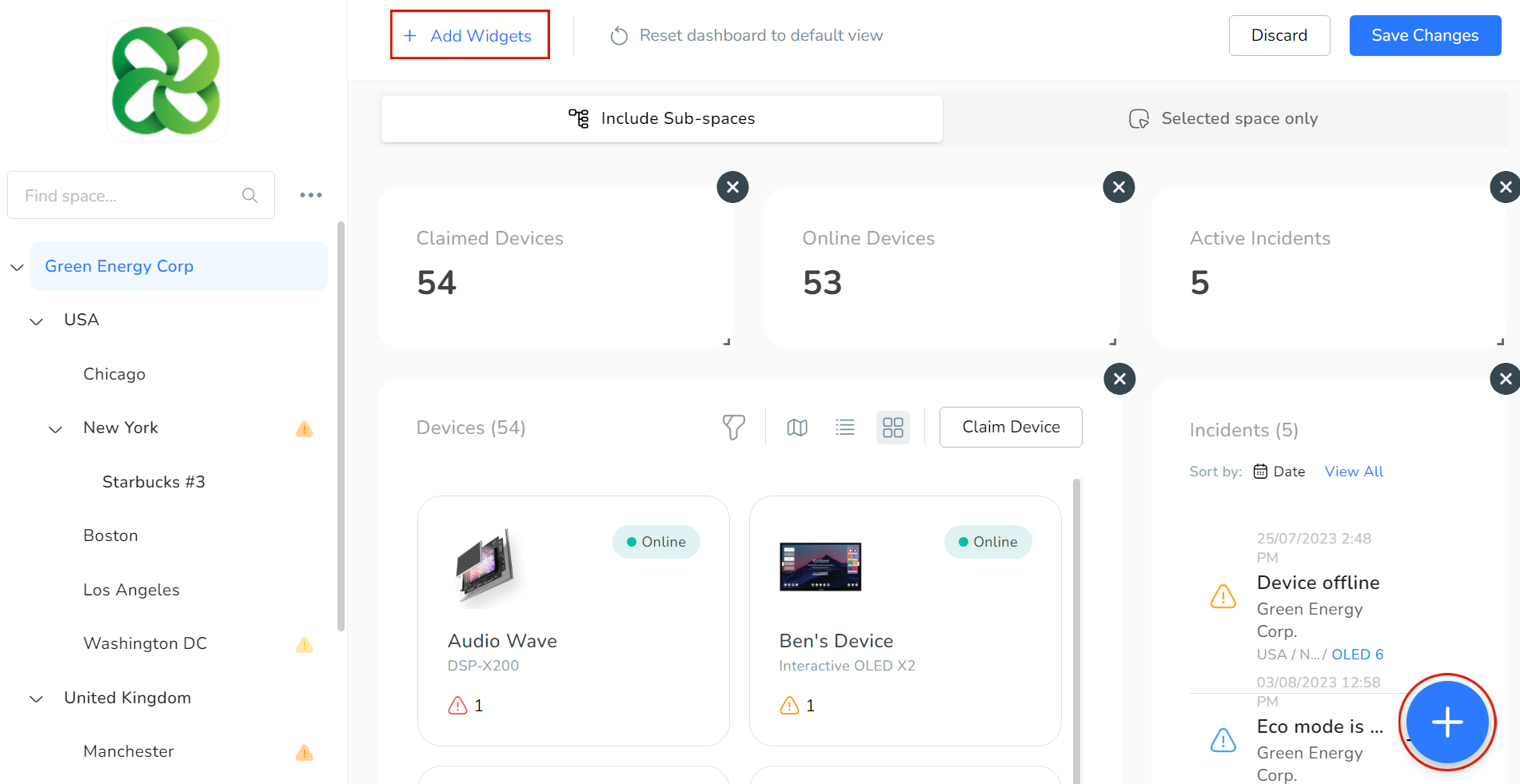Select the USA space

tap(82, 320)
